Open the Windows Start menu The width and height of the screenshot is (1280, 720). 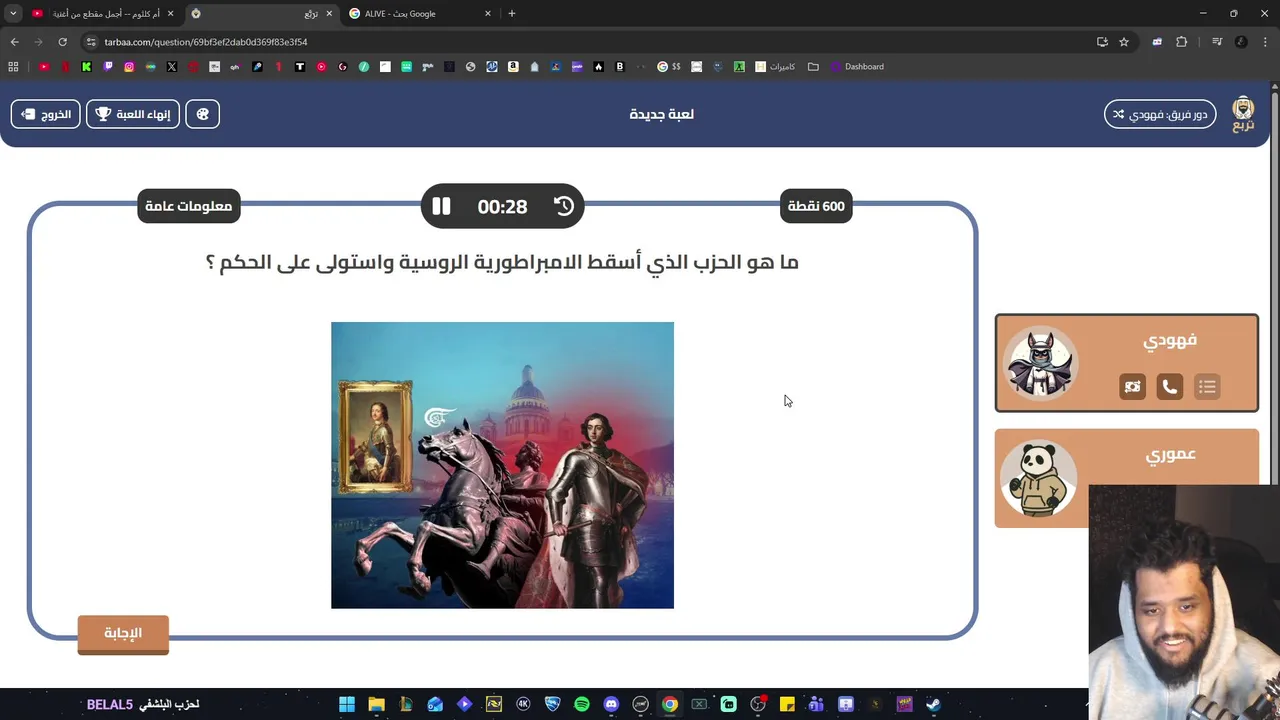[x=347, y=704]
